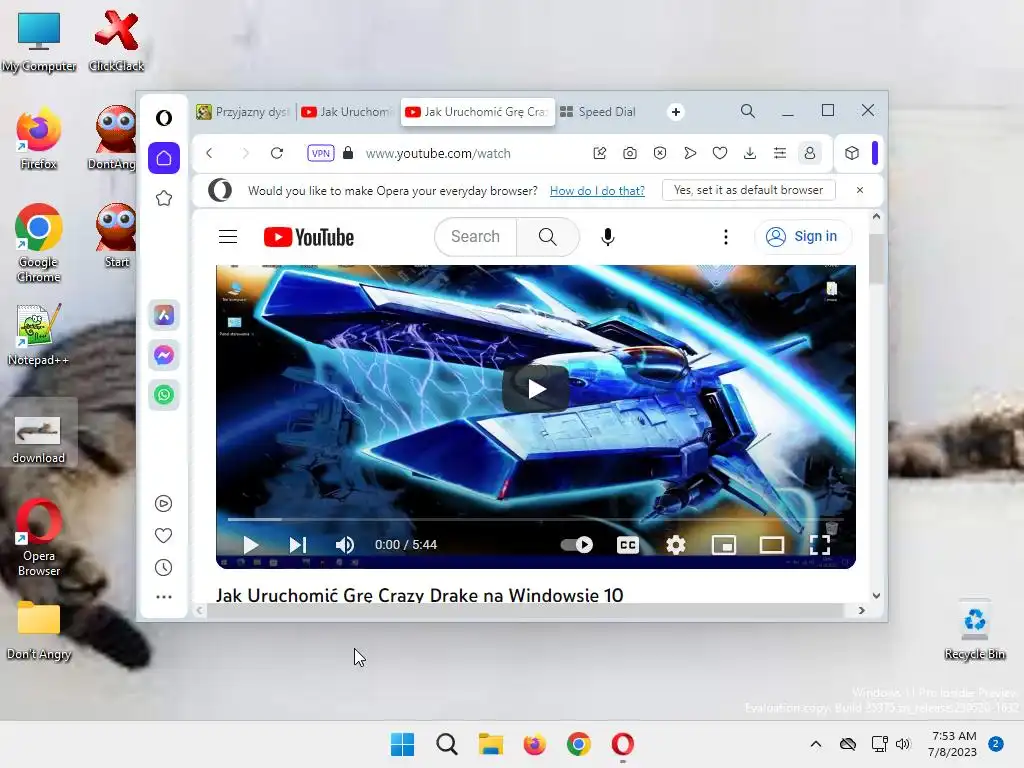This screenshot has height=768, width=1024.
Task: Show hidden icons tray chevron
Action: [816, 744]
